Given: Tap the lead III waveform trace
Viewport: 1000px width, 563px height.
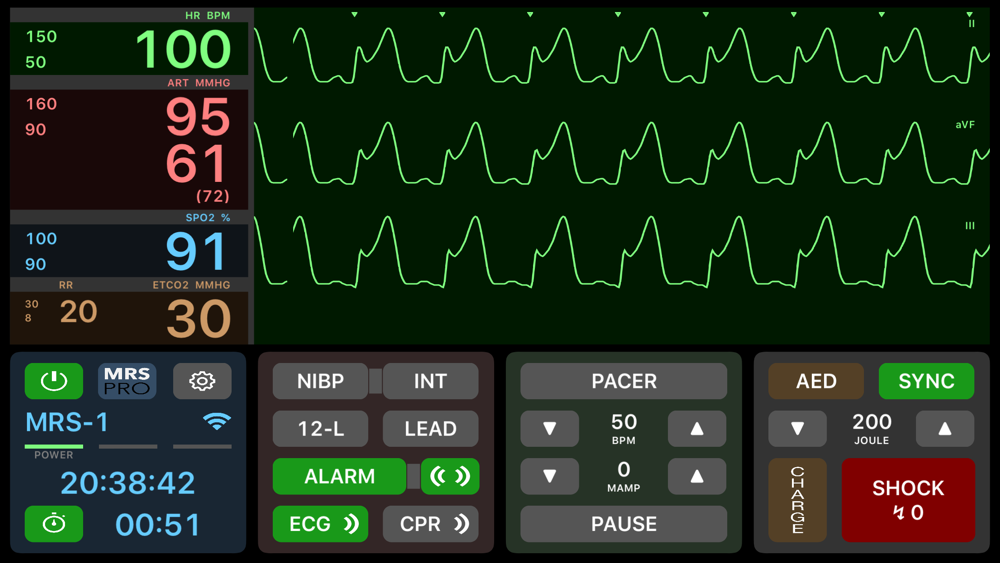Looking at the screenshot, I should point(622,252).
